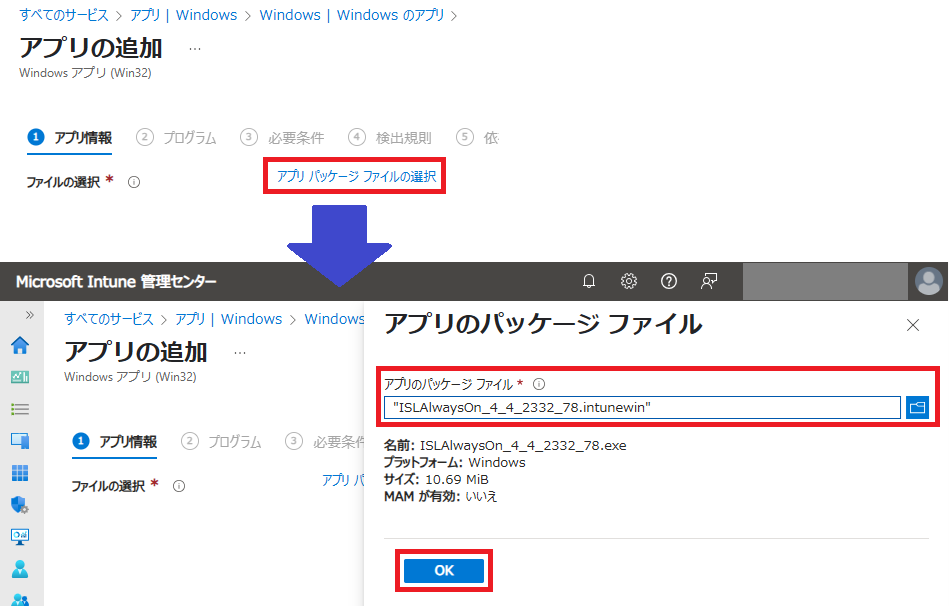Click the package file name input field
The image size is (950, 610).
(x=642, y=407)
